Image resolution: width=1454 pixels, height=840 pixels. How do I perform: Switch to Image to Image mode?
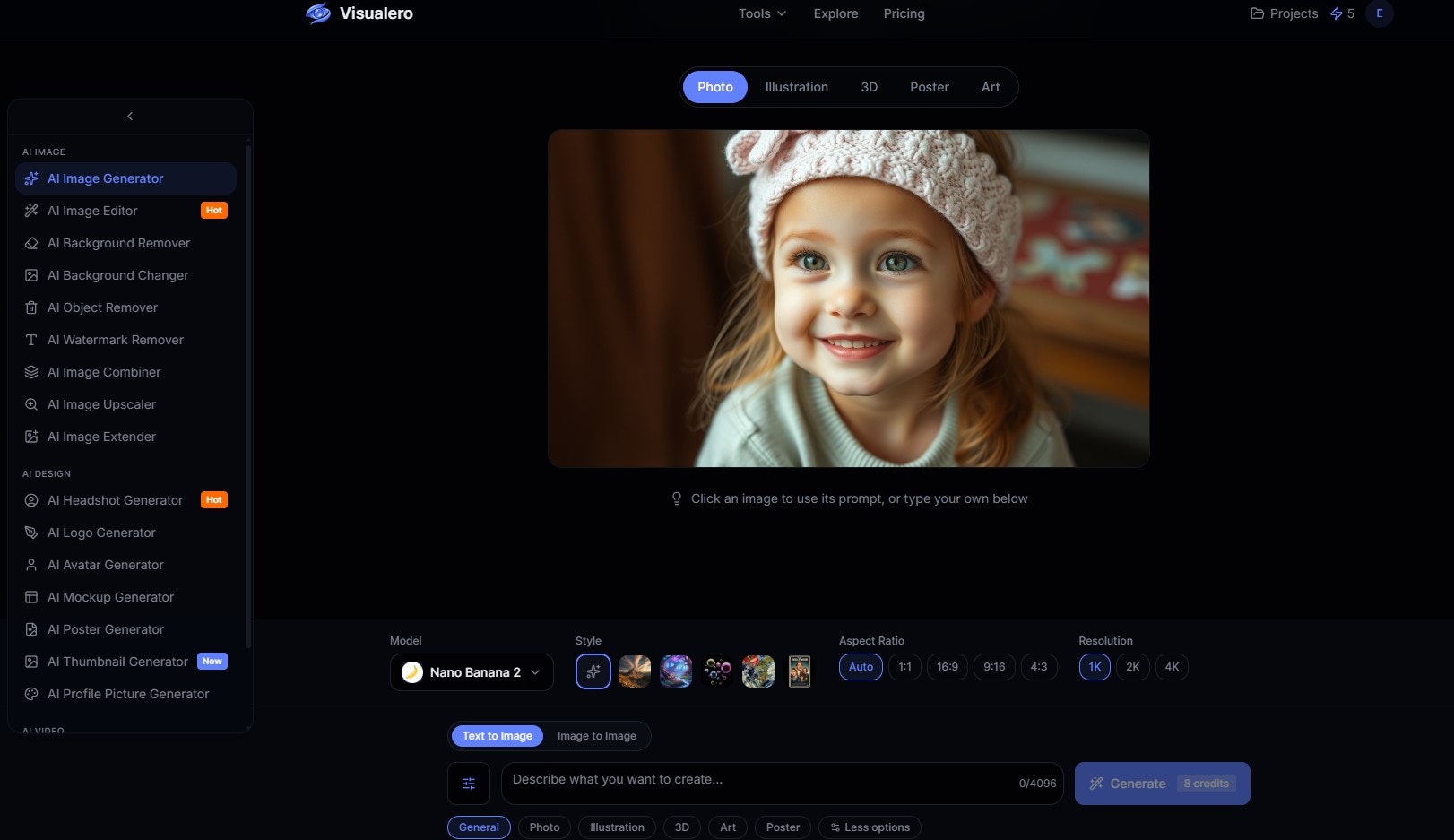[596, 735]
